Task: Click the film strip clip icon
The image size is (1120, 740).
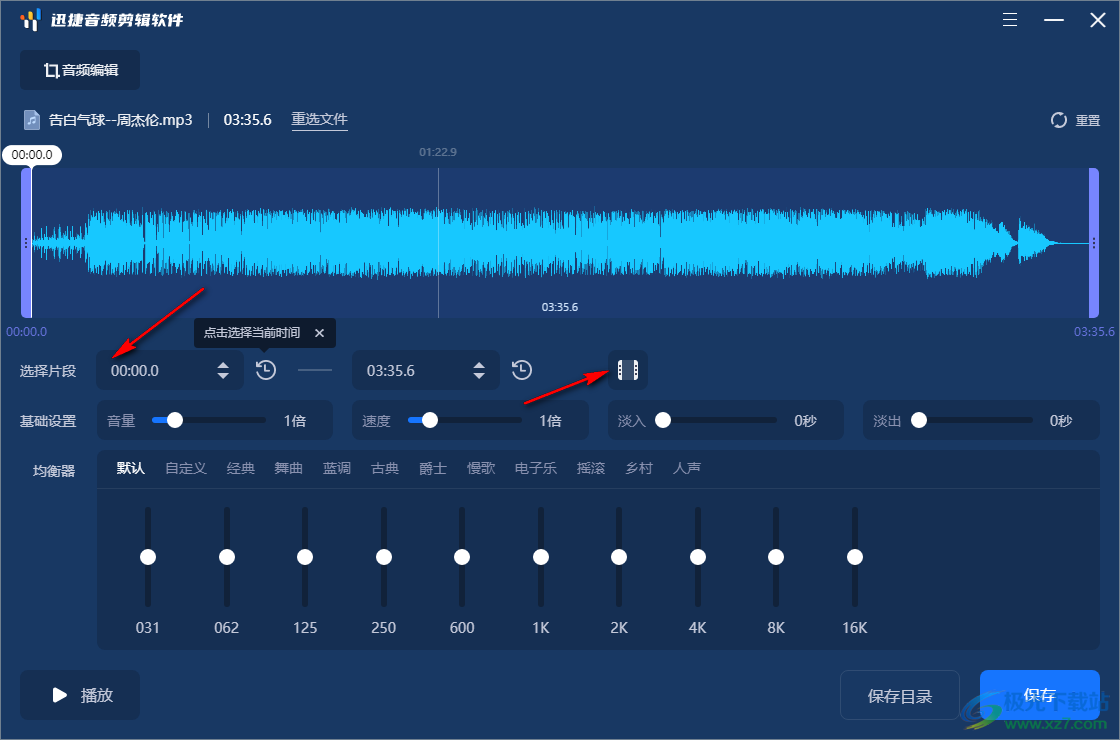Action: [x=628, y=370]
